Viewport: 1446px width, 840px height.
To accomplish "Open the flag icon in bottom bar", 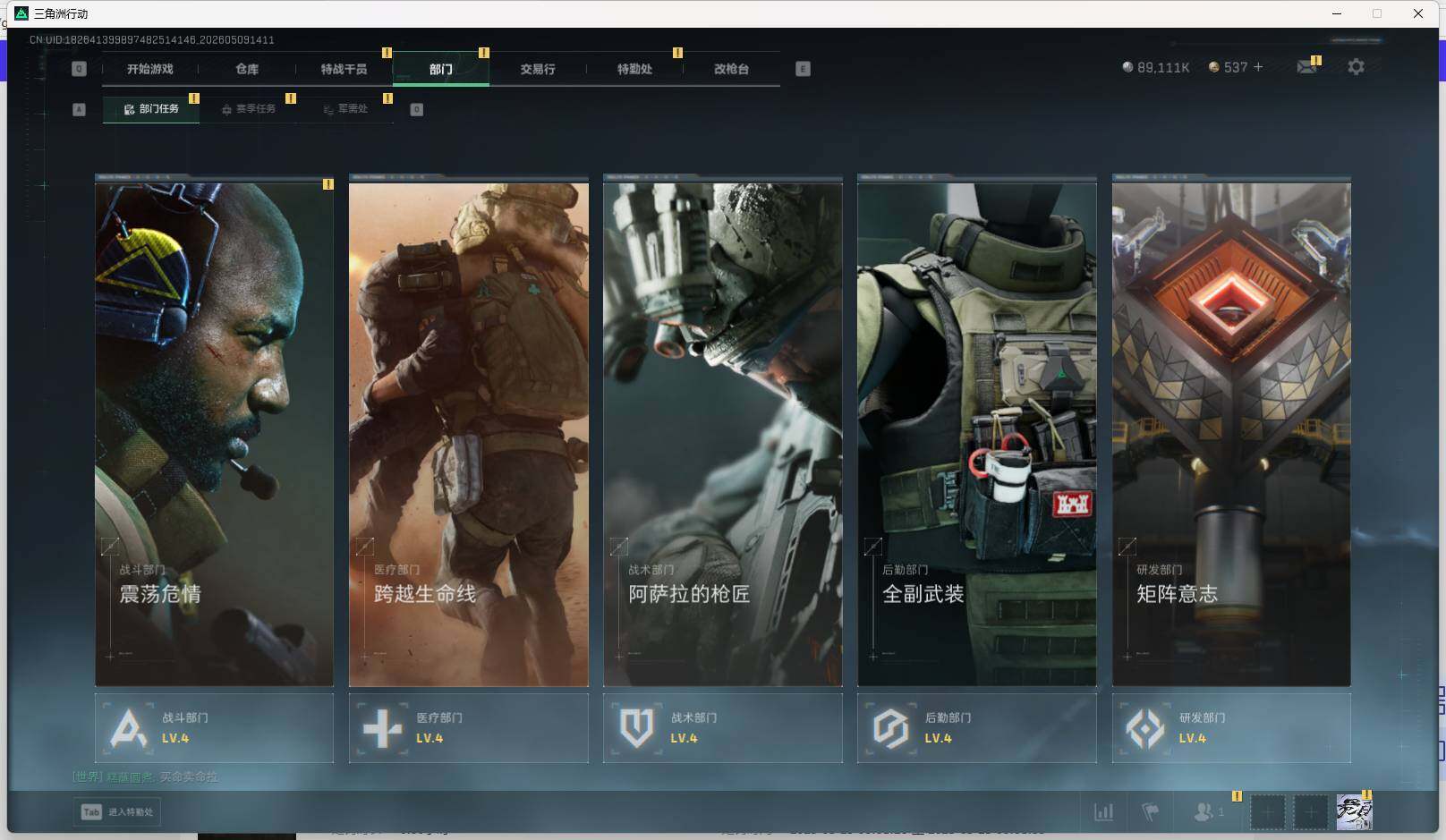I will tap(1151, 812).
